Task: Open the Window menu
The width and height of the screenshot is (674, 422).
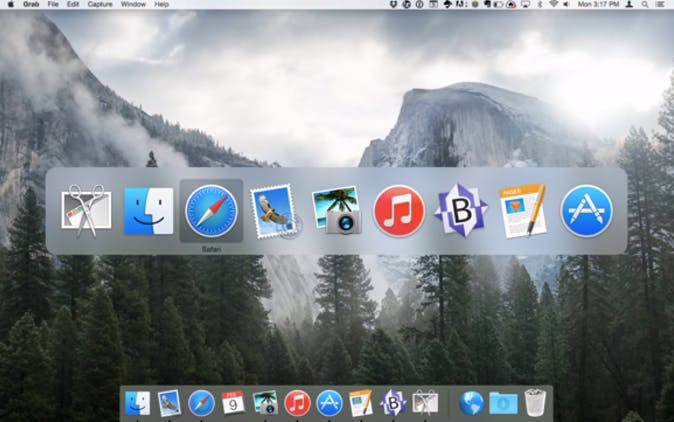Action: [133, 4]
